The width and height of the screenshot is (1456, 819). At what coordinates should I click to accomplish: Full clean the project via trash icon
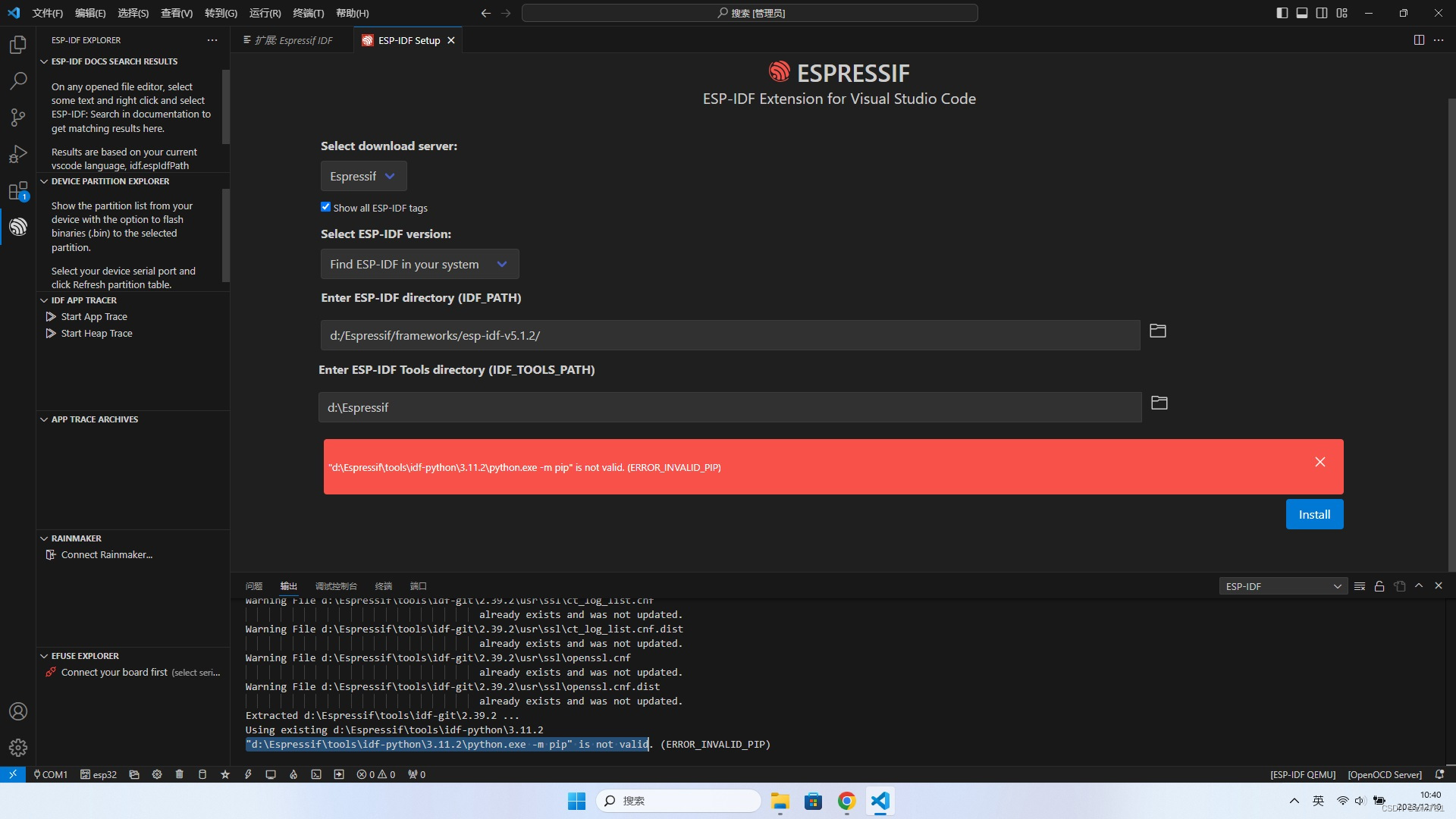pyautogui.click(x=180, y=774)
